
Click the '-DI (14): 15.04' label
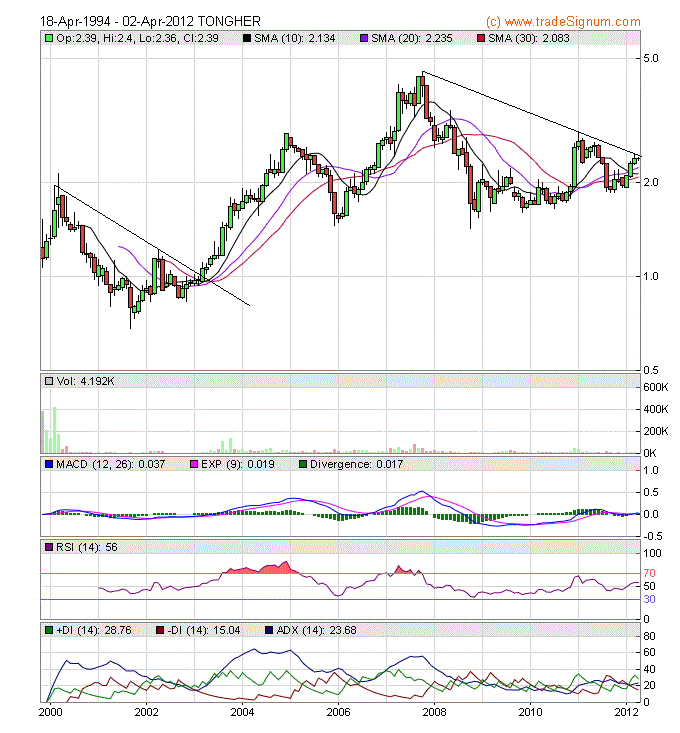[203, 630]
